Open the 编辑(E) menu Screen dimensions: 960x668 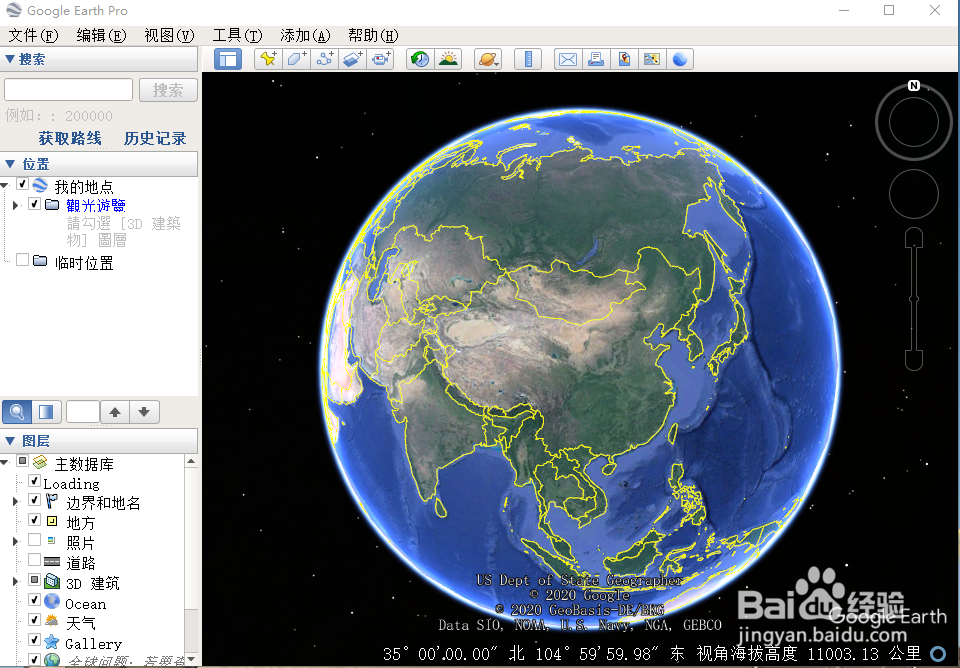click(101, 36)
